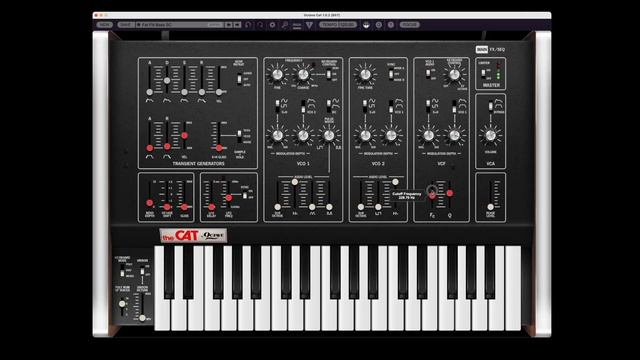Switch to the FX/SEQ panel tab
The image size is (640, 360).
pyautogui.click(x=497, y=49)
